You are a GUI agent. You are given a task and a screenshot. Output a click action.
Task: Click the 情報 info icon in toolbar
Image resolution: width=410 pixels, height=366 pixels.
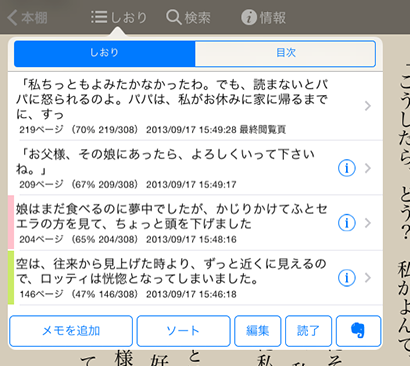pyautogui.click(x=249, y=17)
